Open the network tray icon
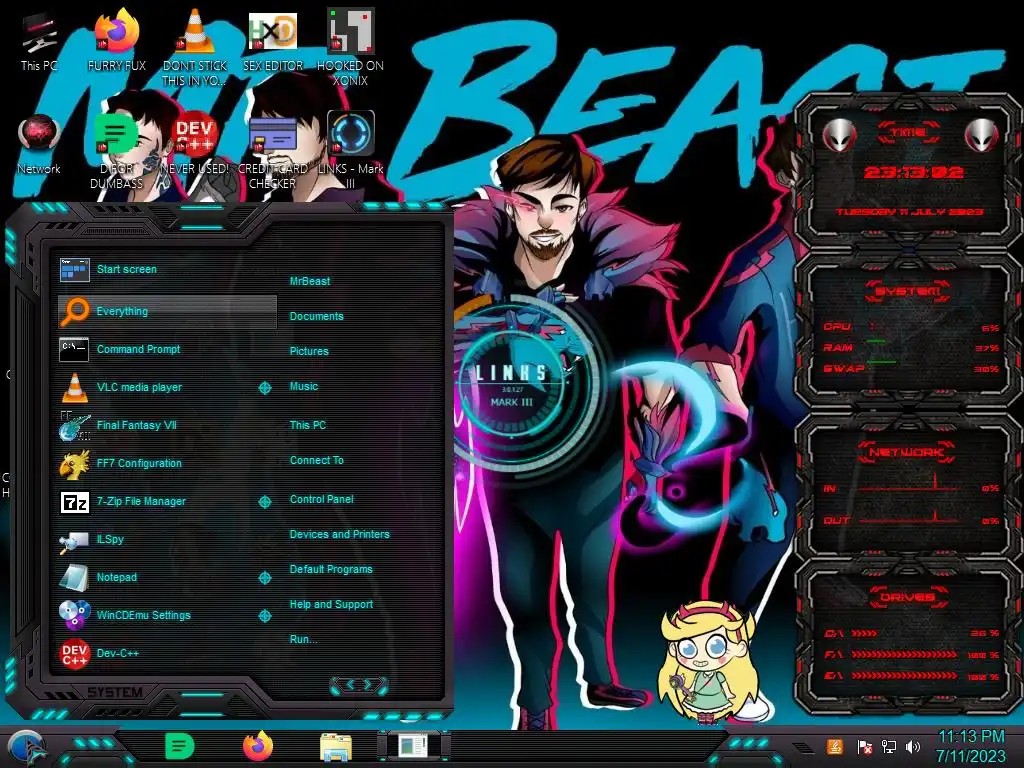Screen dimensions: 1024x768 (888, 746)
